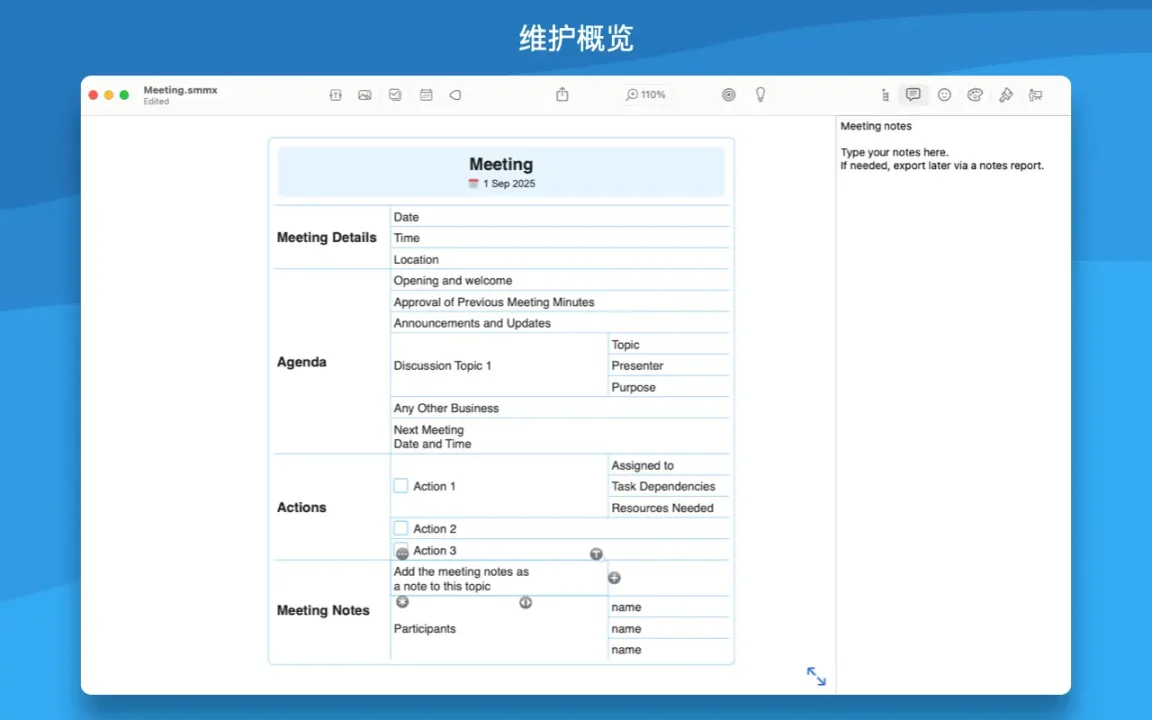This screenshot has width=1152, height=720.
Task: Click the Meeting notes panel title
Action: [876, 126]
